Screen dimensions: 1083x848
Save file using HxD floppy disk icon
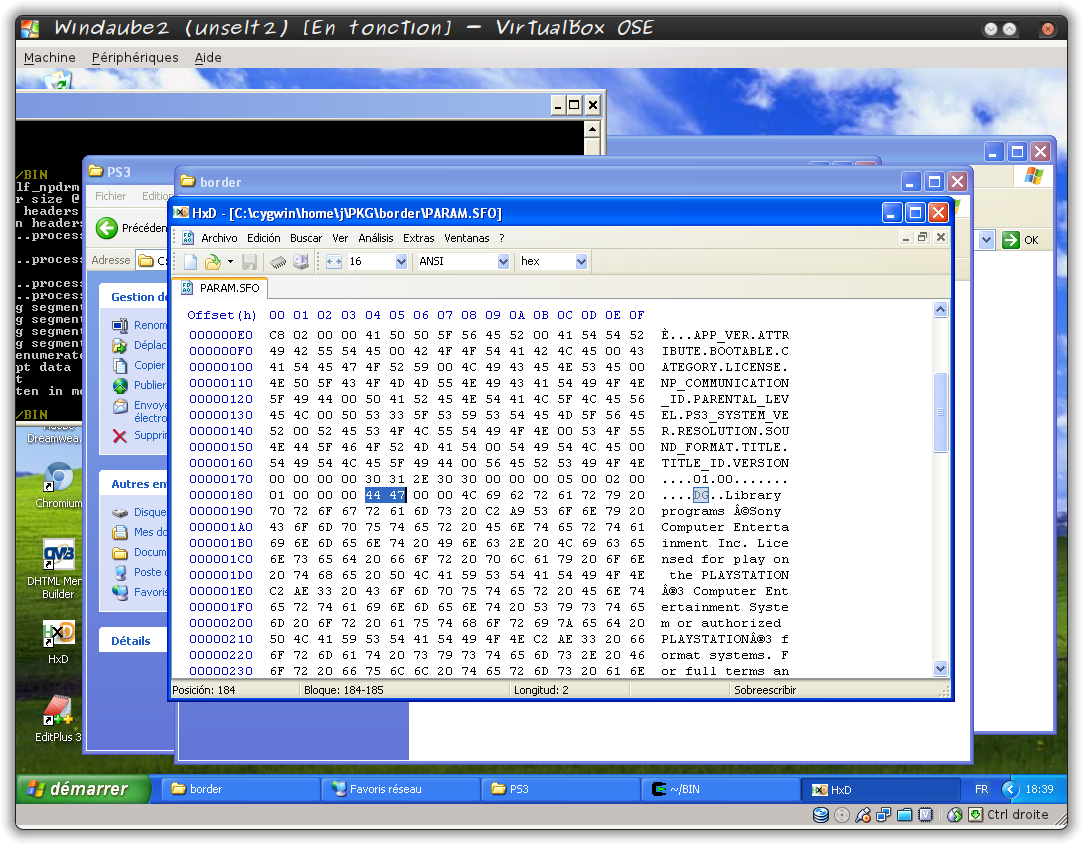tap(249, 262)
